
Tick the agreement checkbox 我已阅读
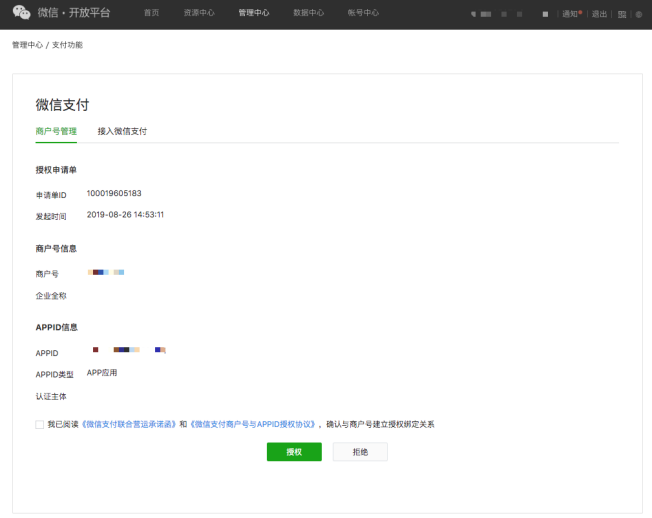pos(40,424)
